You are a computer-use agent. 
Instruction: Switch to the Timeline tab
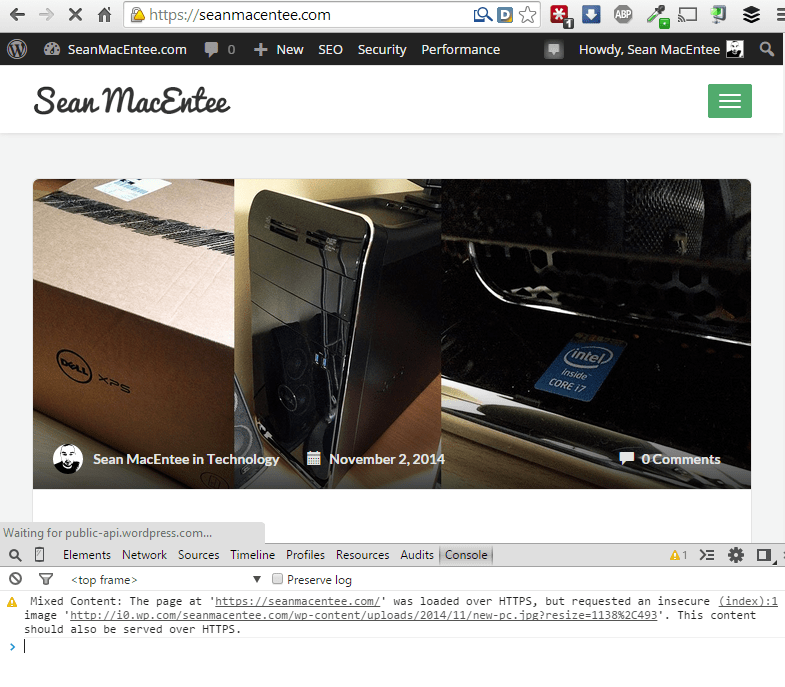(252, 555)
